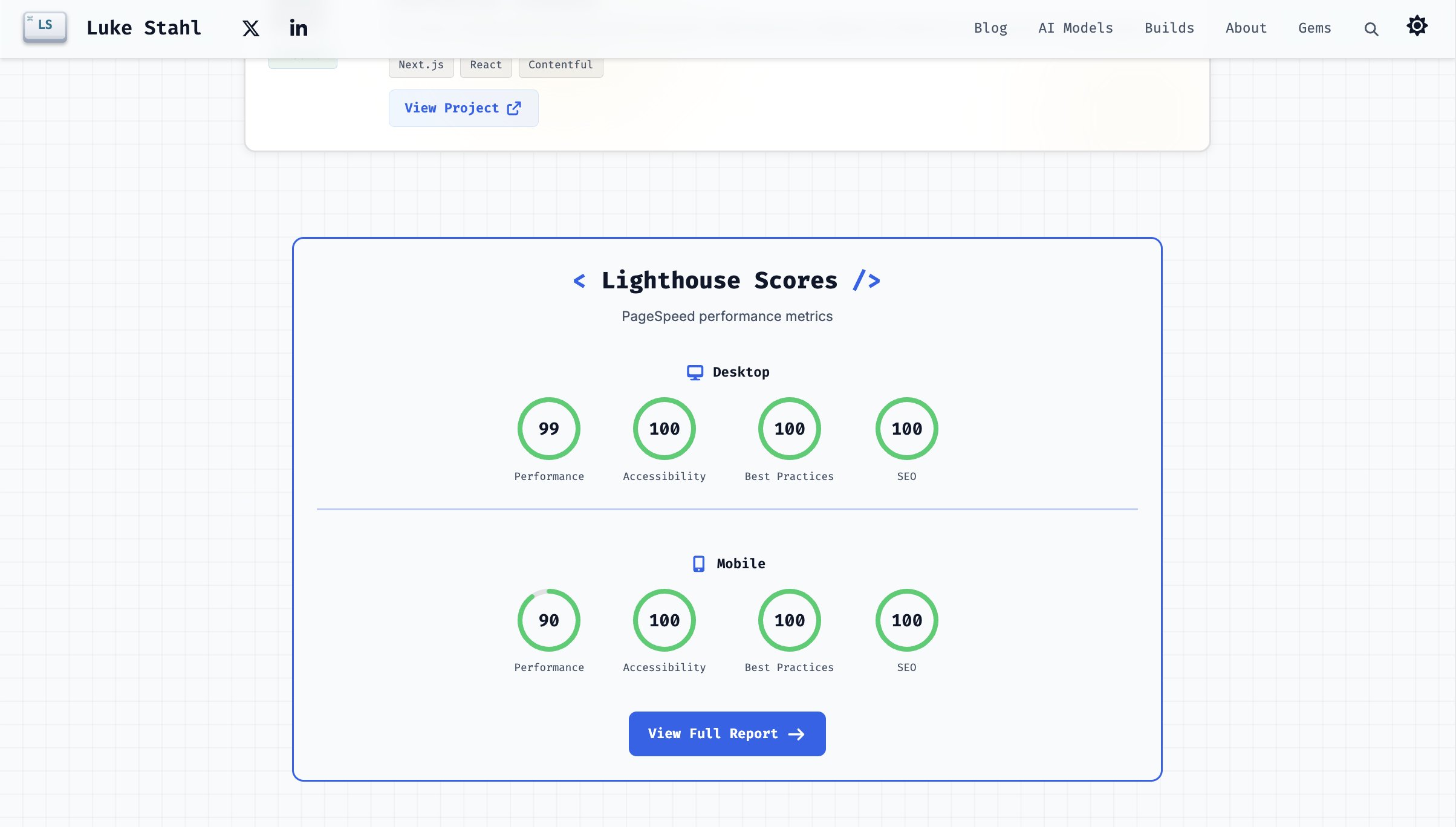Image resolution: width=1456 pixels, height=827 pixels.
Task: Click the Luke Stahl site title
Action: coord(144,28)
